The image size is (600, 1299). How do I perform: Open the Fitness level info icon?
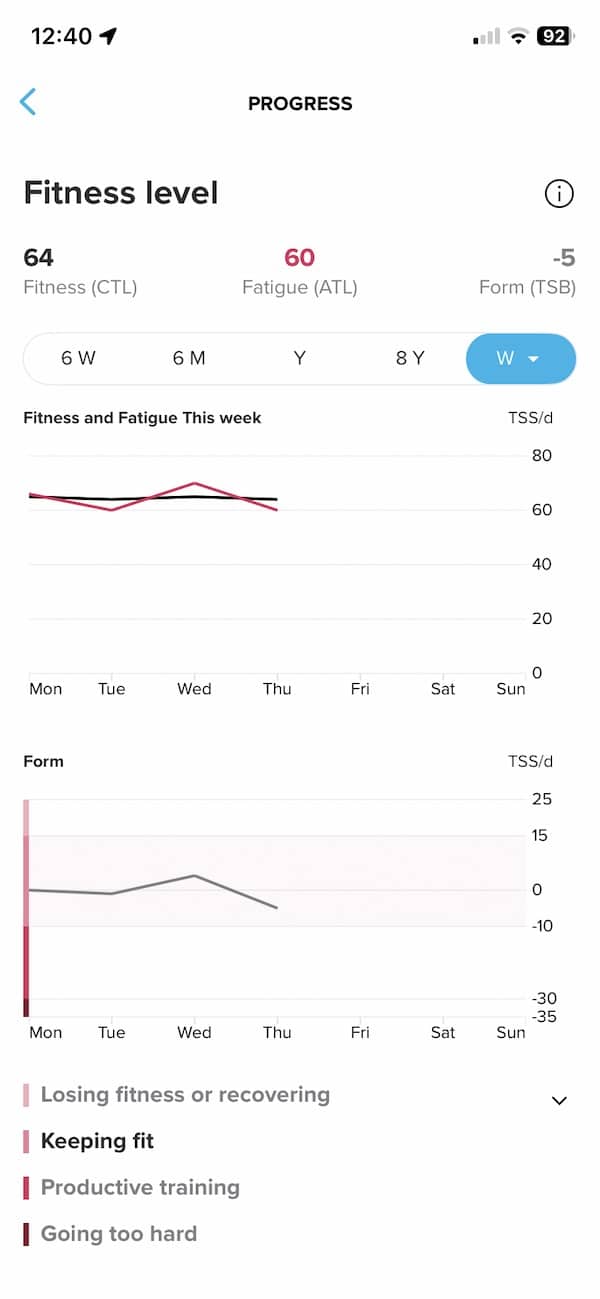(559, 194)
